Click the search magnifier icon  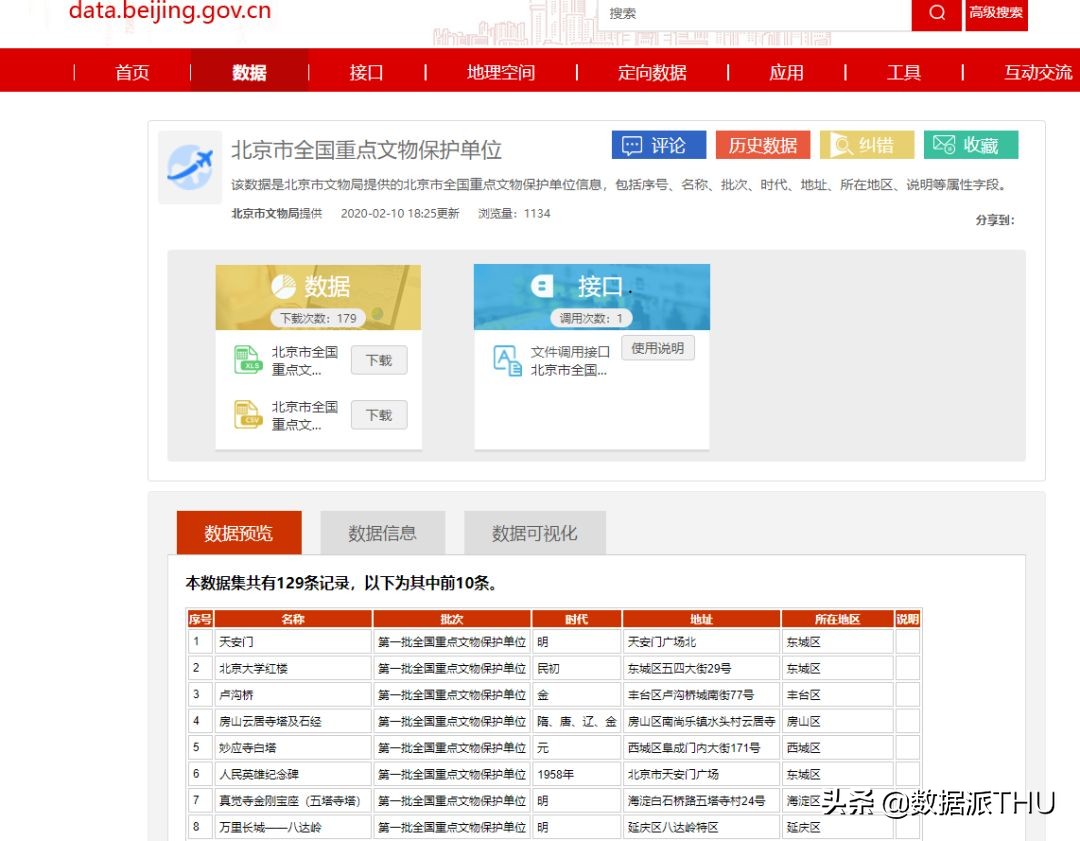tap(936, 15)
